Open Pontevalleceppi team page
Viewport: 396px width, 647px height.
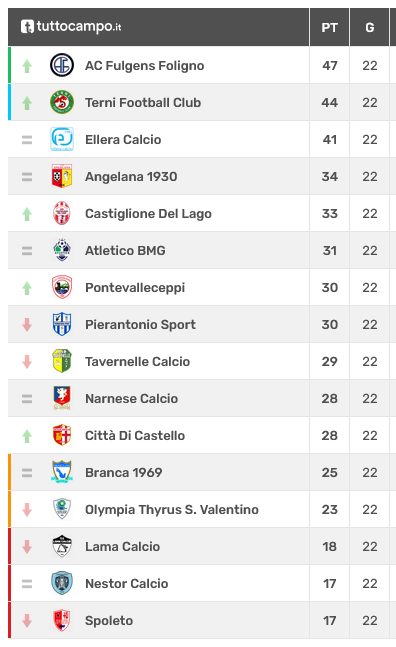(x=135, y=288)
